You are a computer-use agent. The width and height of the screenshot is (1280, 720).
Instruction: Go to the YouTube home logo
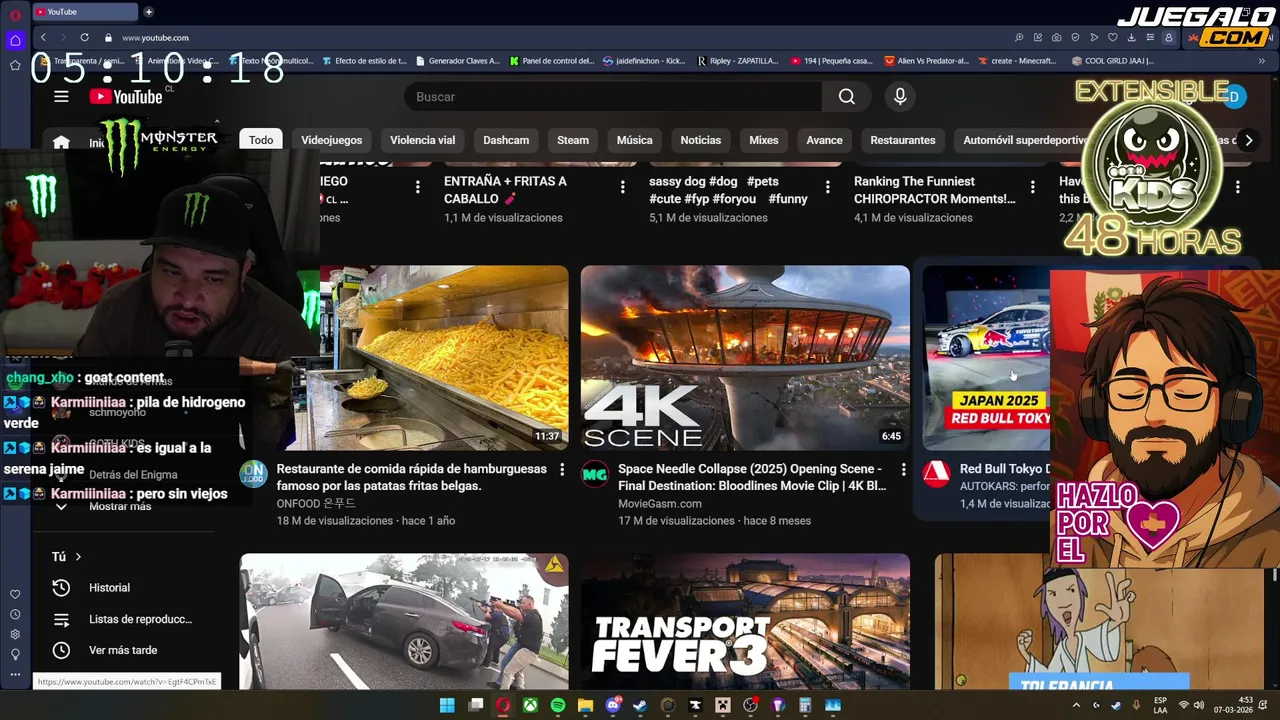point(126,97)
